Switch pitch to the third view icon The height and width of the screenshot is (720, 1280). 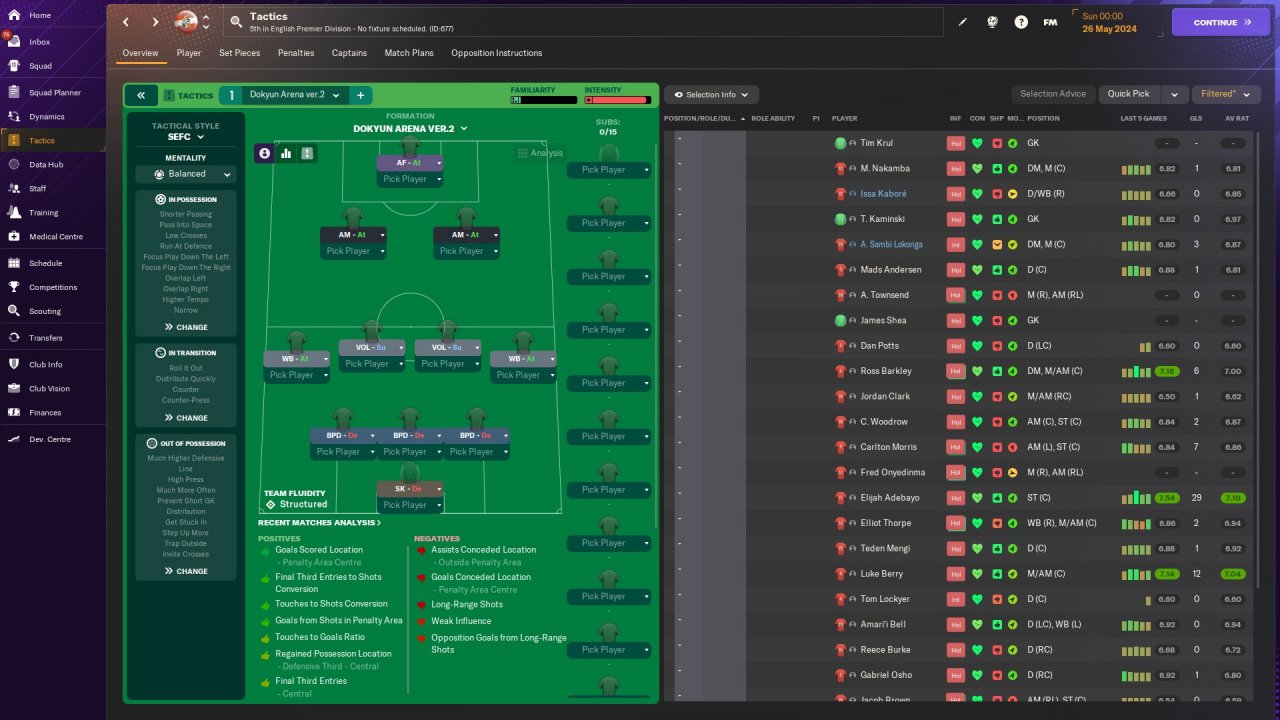click(307, 153)
